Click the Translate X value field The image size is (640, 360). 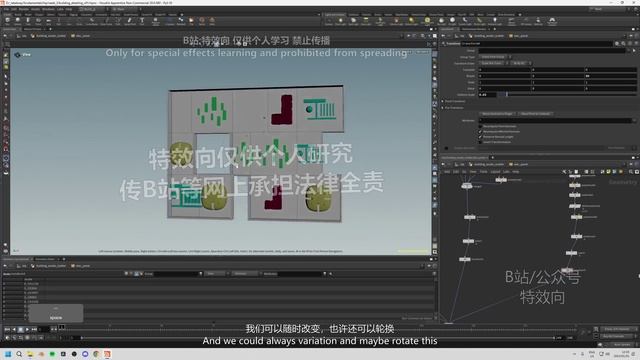click(505, 70)
